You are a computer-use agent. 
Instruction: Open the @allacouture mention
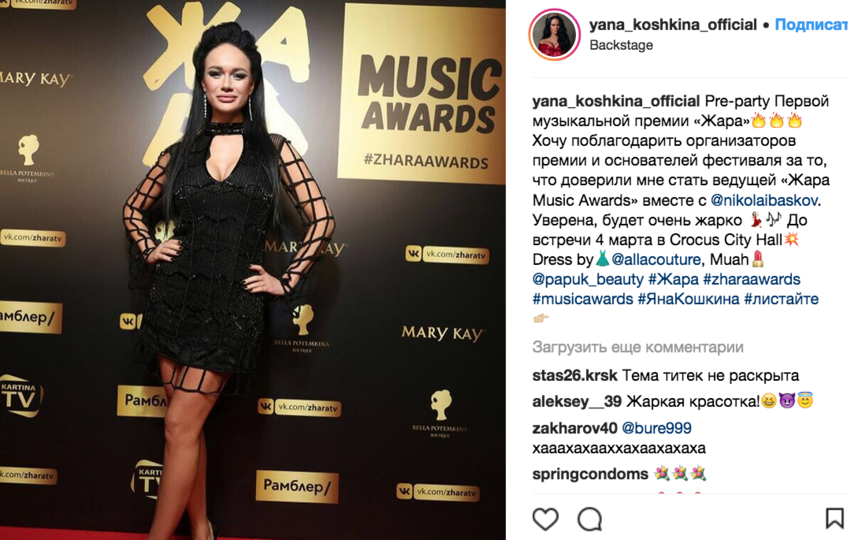point(656,259)
